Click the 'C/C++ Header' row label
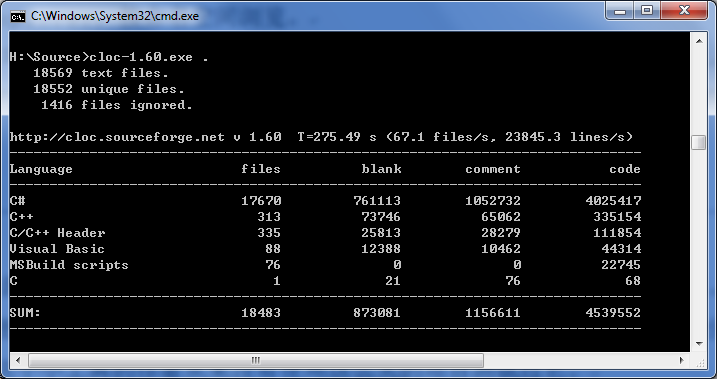Image resolution: width=717 pixels, height=379 pixels. (57, 233)
